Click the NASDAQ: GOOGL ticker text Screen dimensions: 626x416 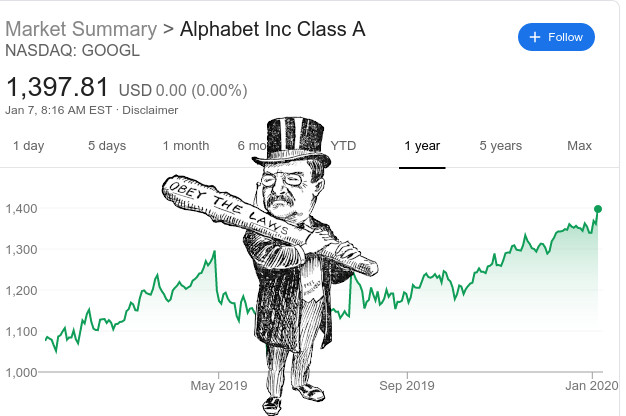(73, 51)
